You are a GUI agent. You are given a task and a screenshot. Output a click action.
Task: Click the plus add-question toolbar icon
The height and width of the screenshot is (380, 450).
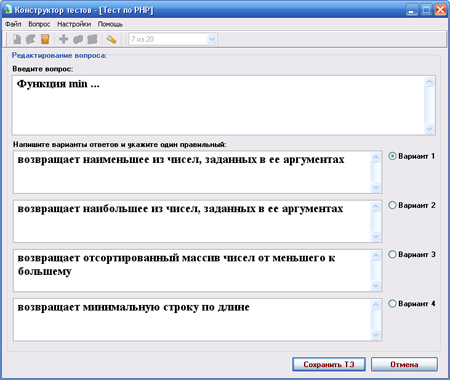(x=63, y=39)
